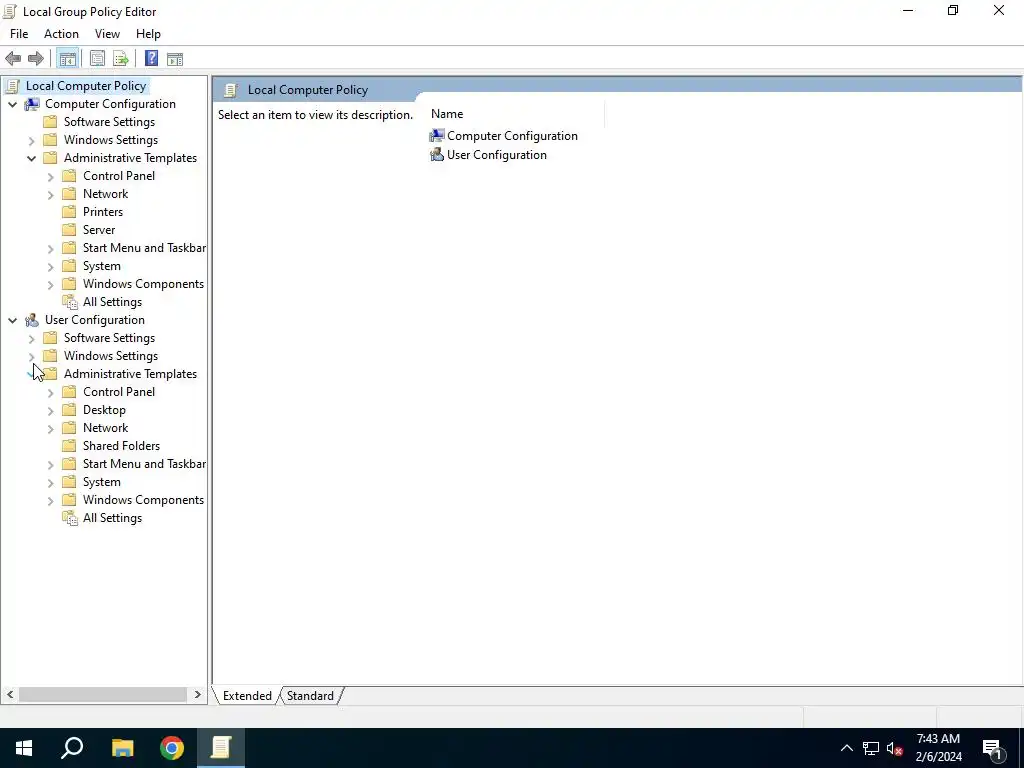This screenshot has height=768, width=1024.
Task: Open the Action menu
Action: tap(61, 34)
